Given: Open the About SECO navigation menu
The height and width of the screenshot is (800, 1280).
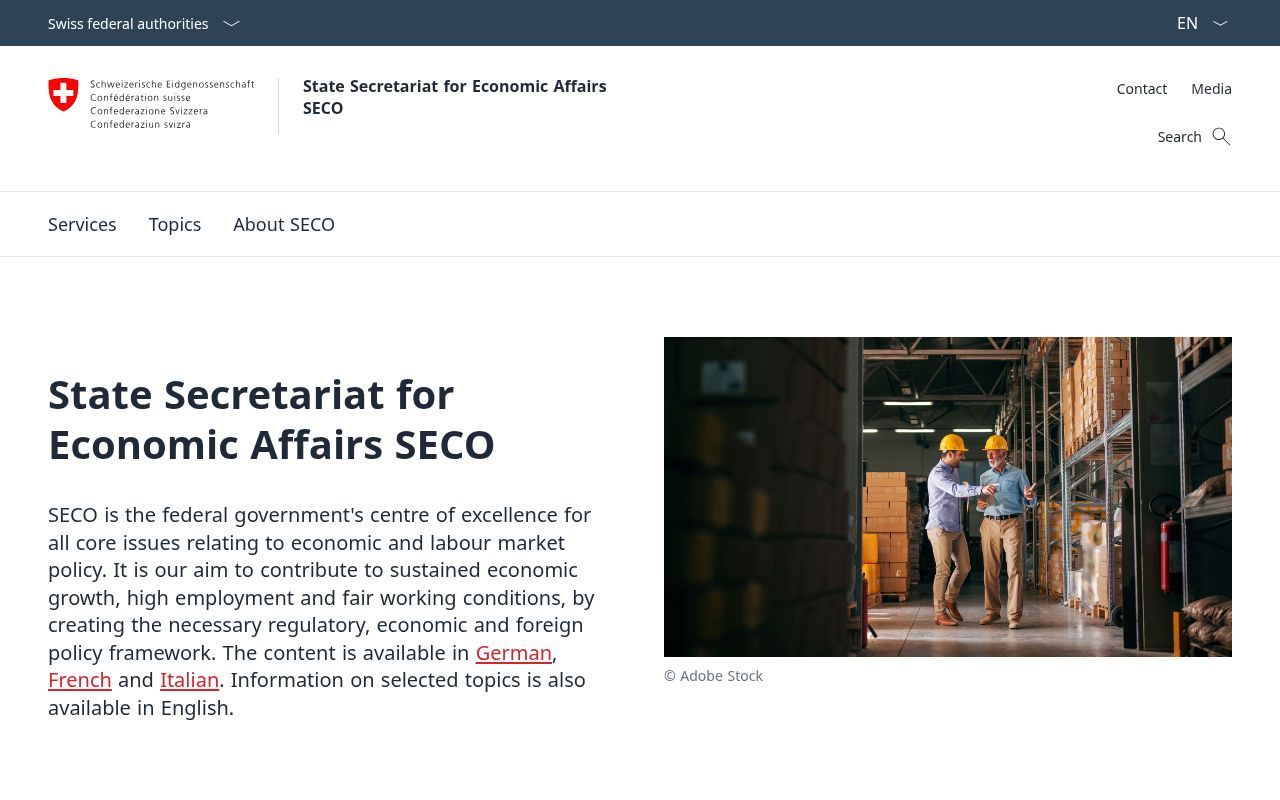Looking at the screenshot, I should pyautogui.click(x=284, y=224).
